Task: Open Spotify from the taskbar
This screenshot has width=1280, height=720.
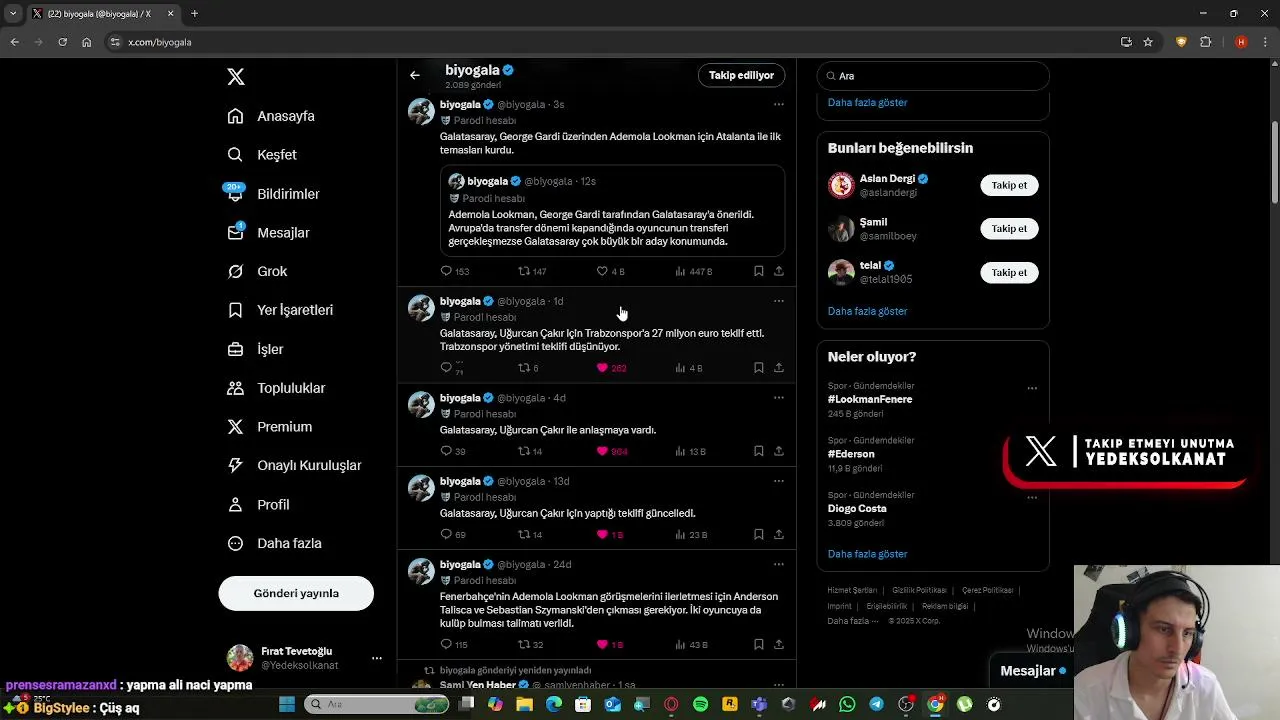Action: click(700, 705)
